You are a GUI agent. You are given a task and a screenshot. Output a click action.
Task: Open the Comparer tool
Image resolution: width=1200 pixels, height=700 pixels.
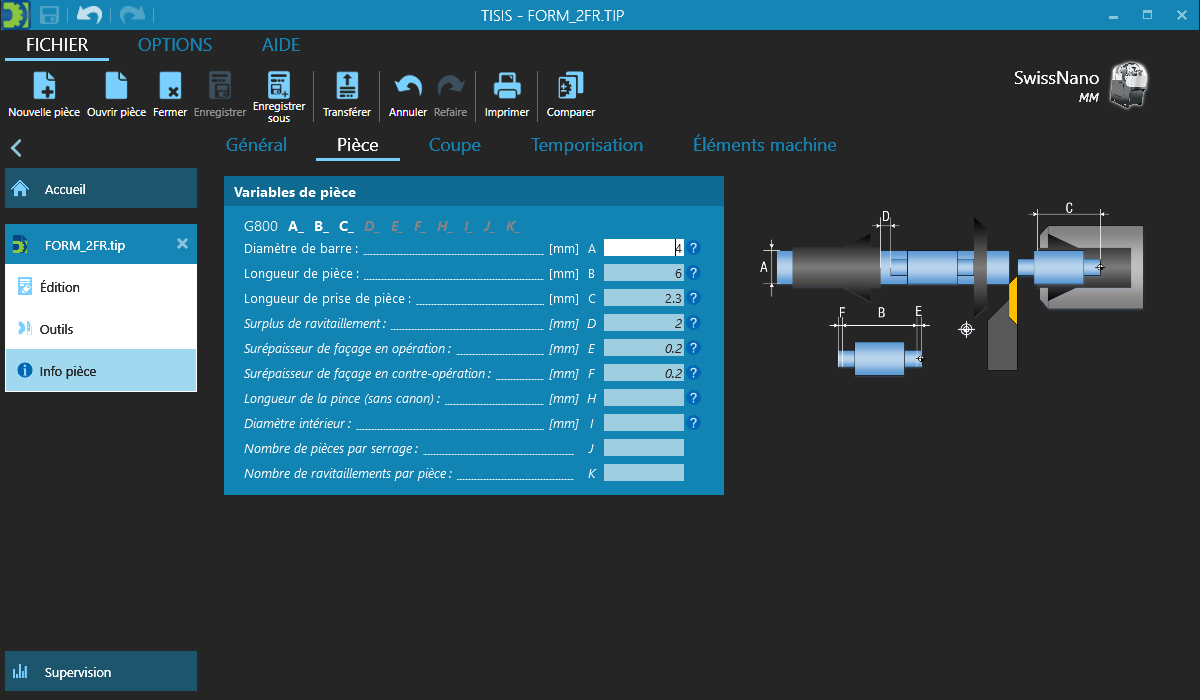point(571,87)
